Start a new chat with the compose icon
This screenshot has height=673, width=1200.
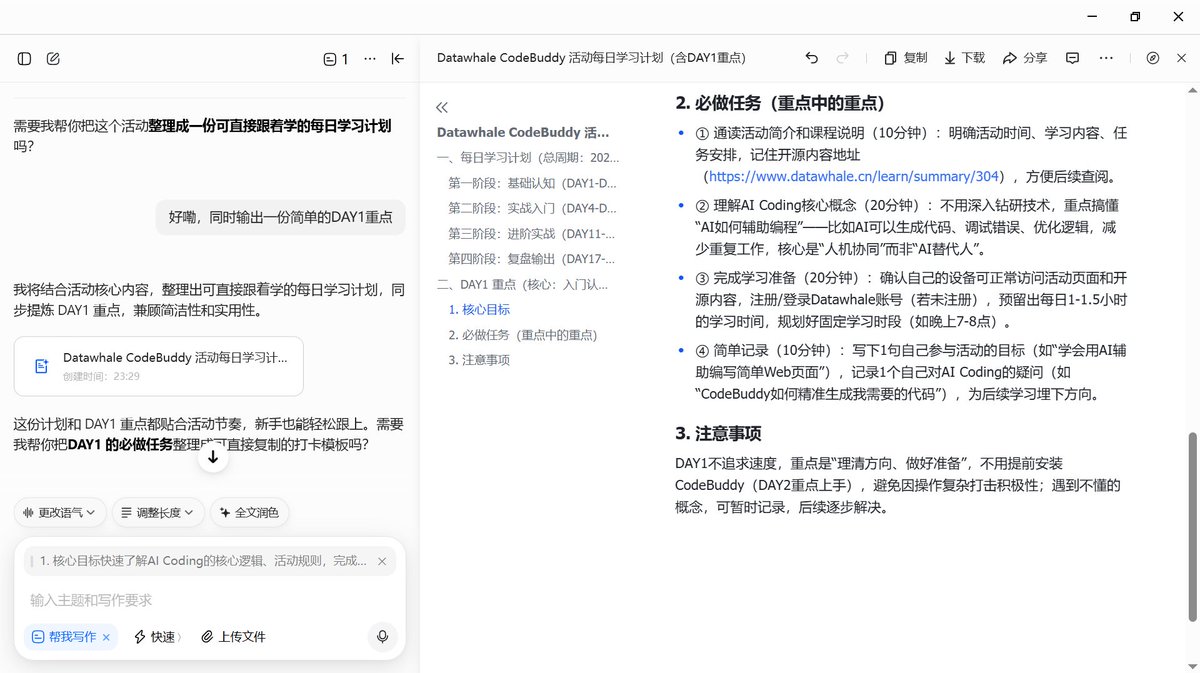(53, 59)
